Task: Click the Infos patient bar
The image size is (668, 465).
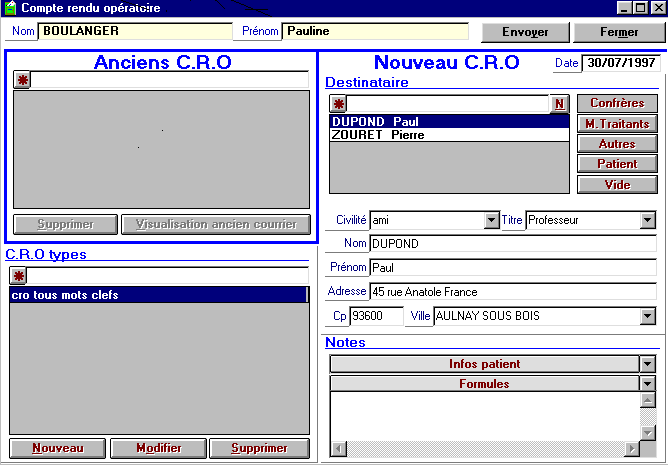Action: click(x=484, y=364)
